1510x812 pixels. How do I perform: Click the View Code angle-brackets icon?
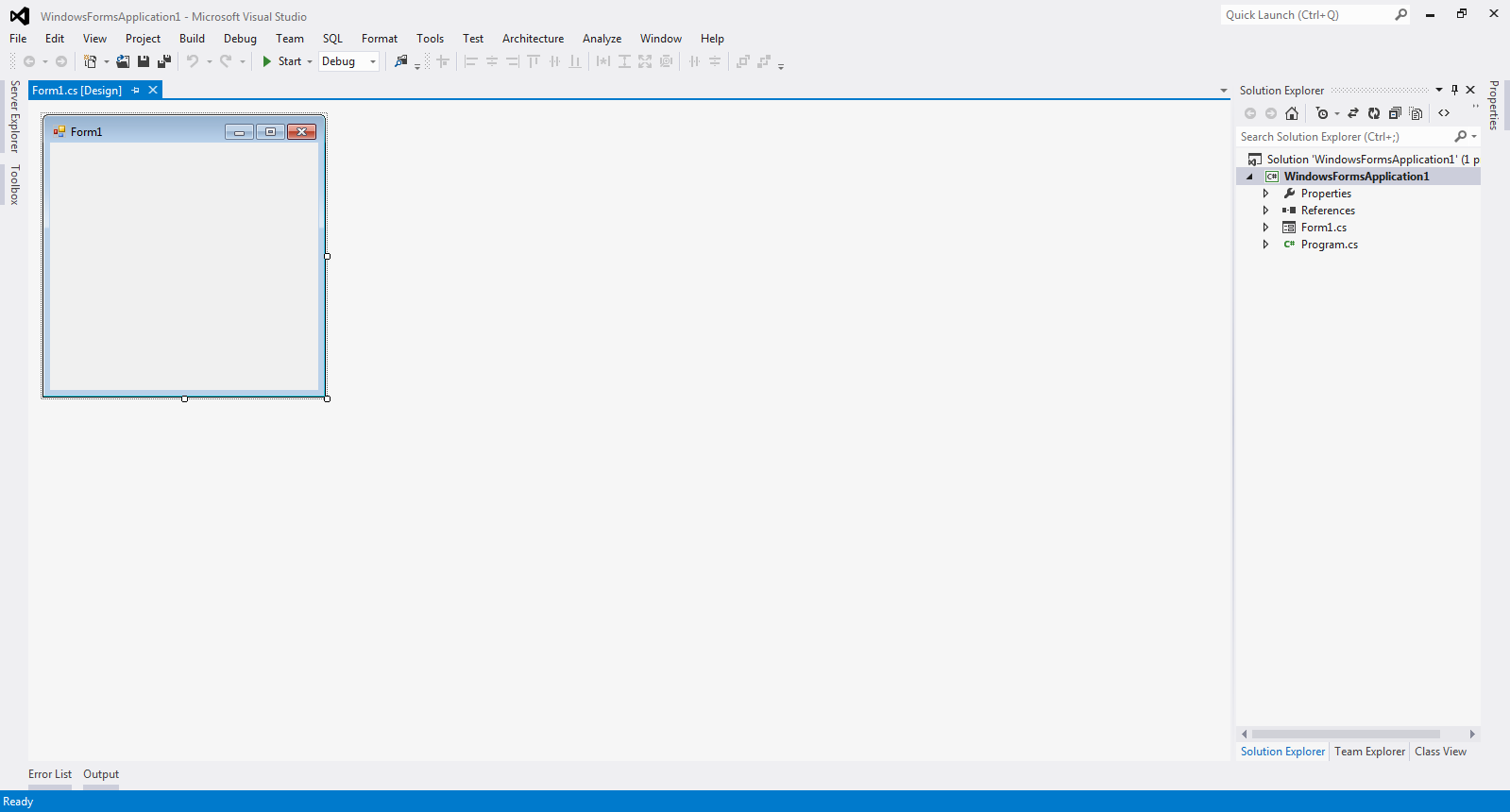pyautogui.click(x=1444, y=113)
